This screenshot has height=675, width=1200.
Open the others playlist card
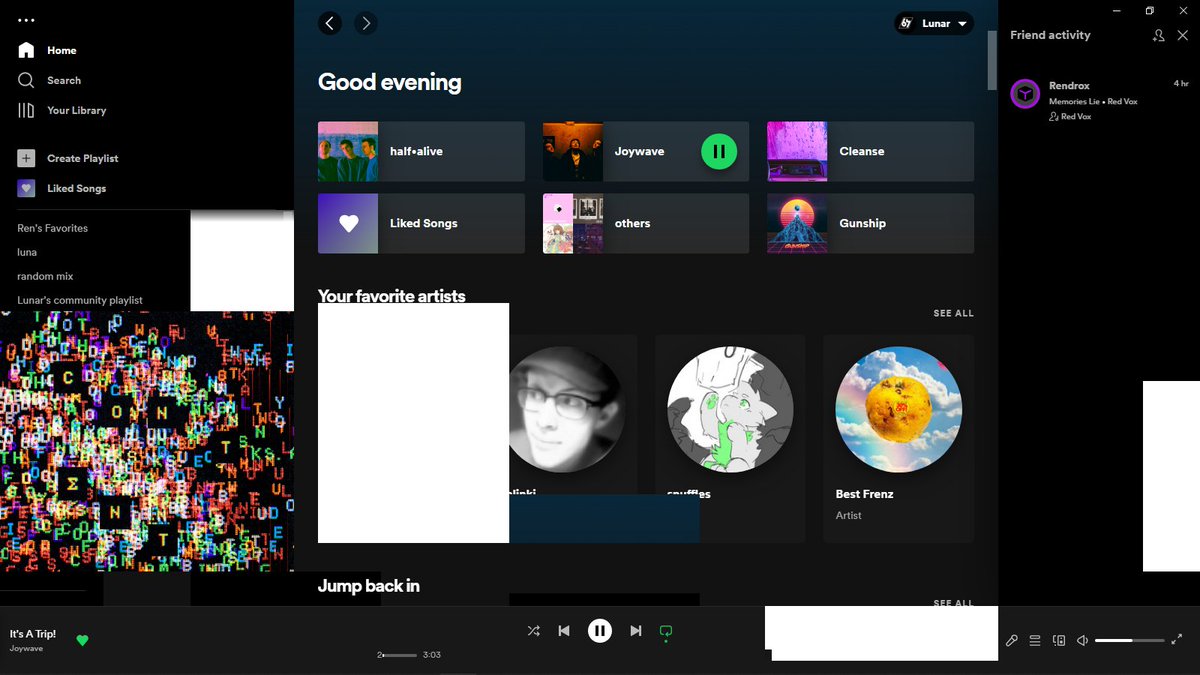click(x=646, y=223)
